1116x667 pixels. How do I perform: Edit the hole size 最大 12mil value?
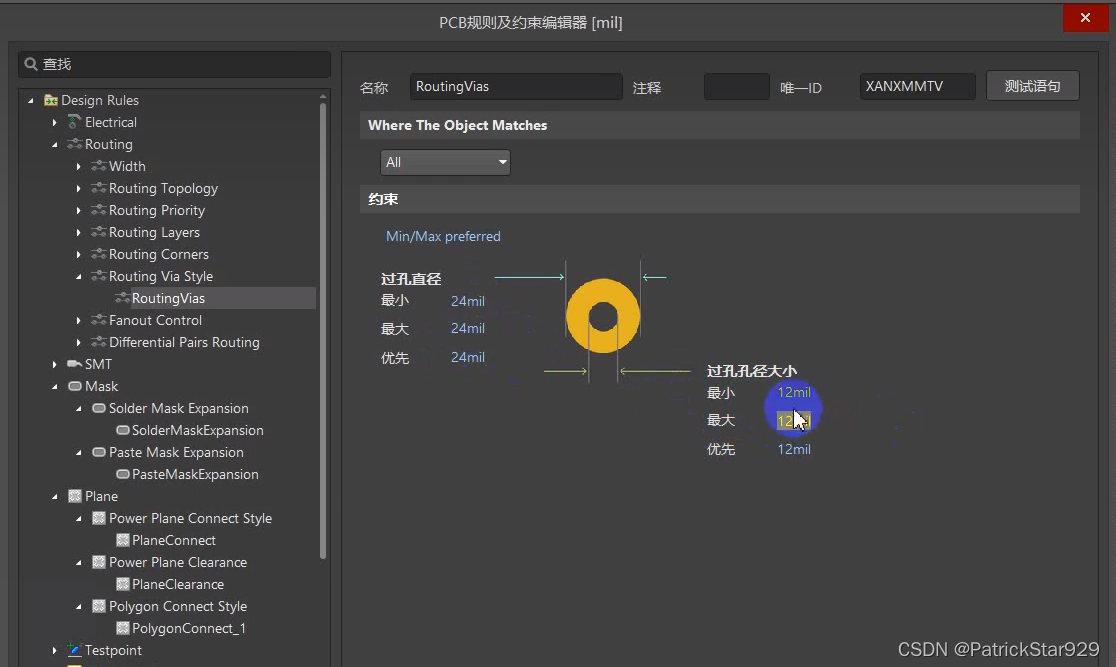tap(794, 421)
